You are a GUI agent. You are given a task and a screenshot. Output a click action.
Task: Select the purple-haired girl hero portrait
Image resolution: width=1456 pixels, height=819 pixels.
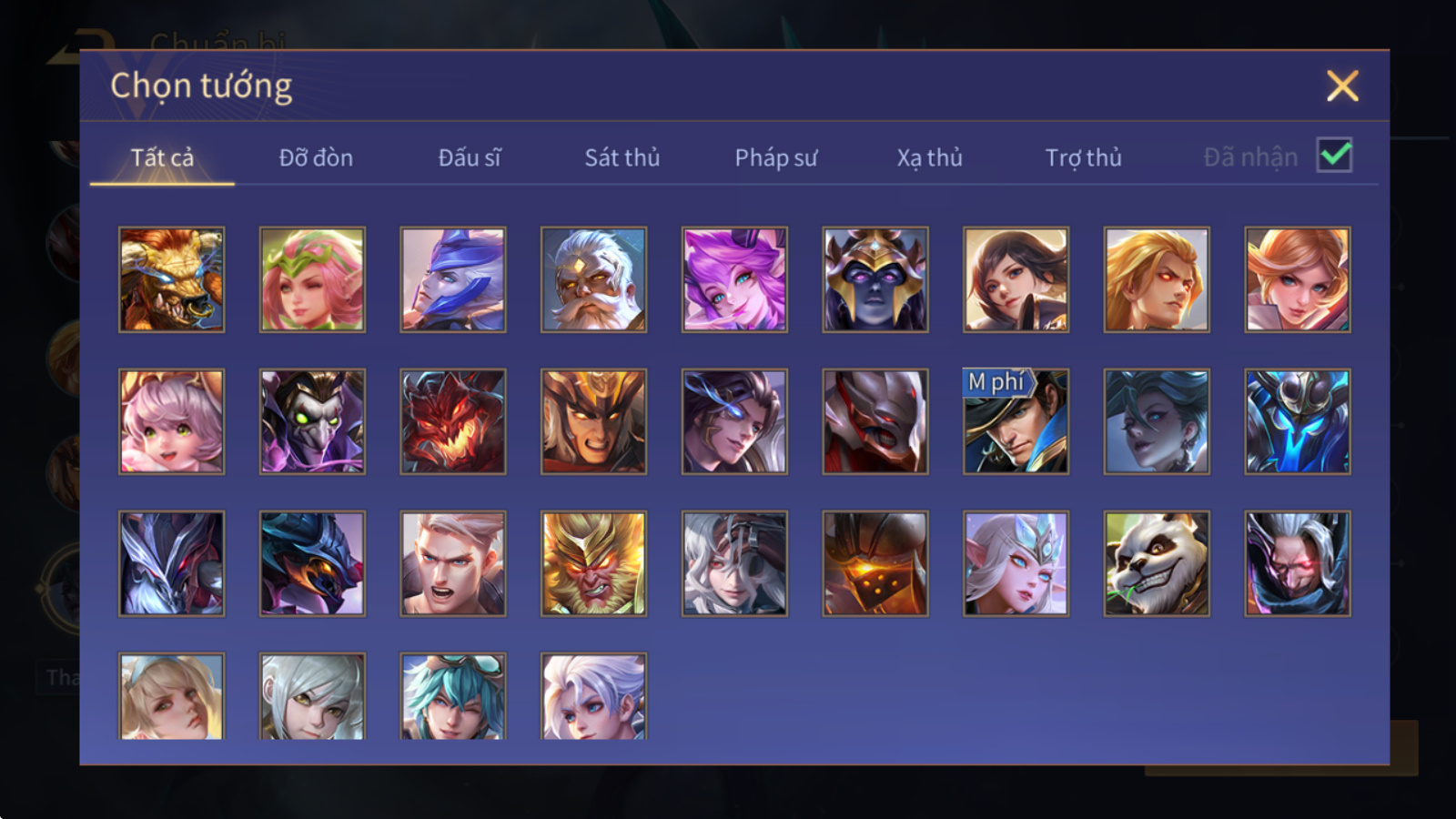734,279
